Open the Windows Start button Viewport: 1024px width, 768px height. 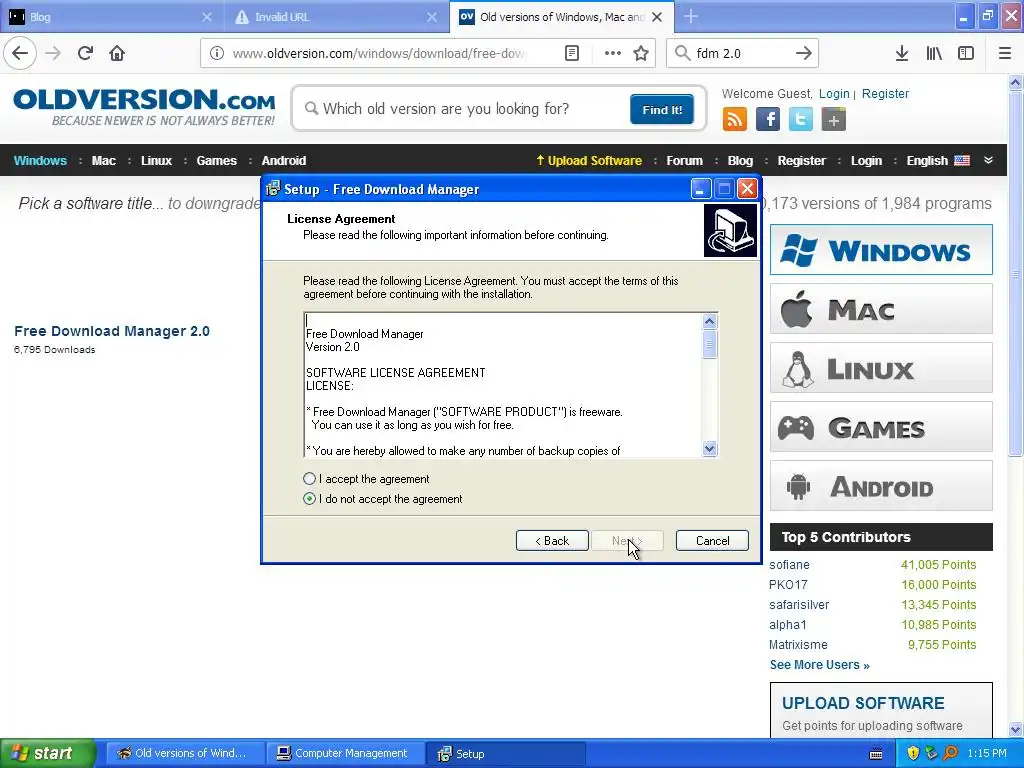pyautogui.click(x=48, y=753)
